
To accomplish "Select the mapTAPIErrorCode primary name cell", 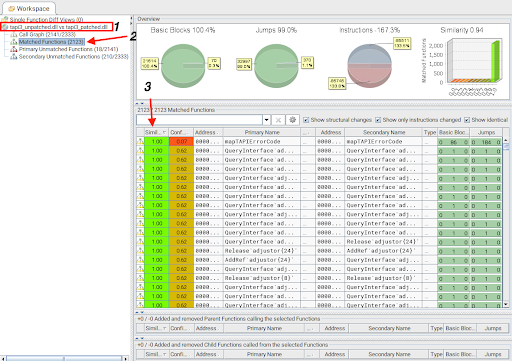I will [x=262, y=142].
